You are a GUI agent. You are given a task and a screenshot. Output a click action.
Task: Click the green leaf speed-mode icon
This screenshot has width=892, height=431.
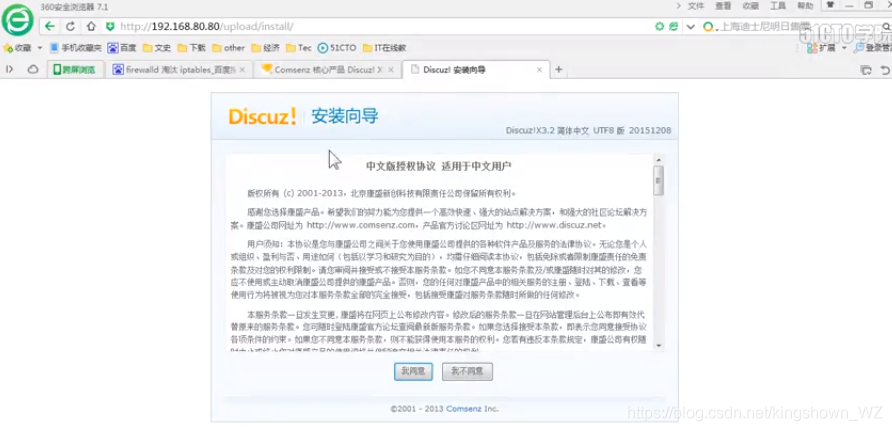pos(674,26)
